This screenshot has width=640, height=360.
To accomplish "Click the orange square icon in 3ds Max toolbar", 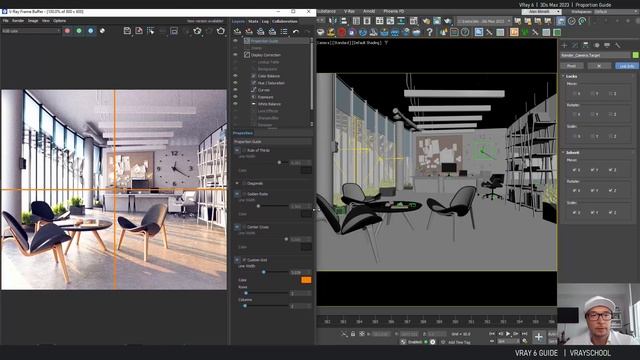I will point(514,32).
